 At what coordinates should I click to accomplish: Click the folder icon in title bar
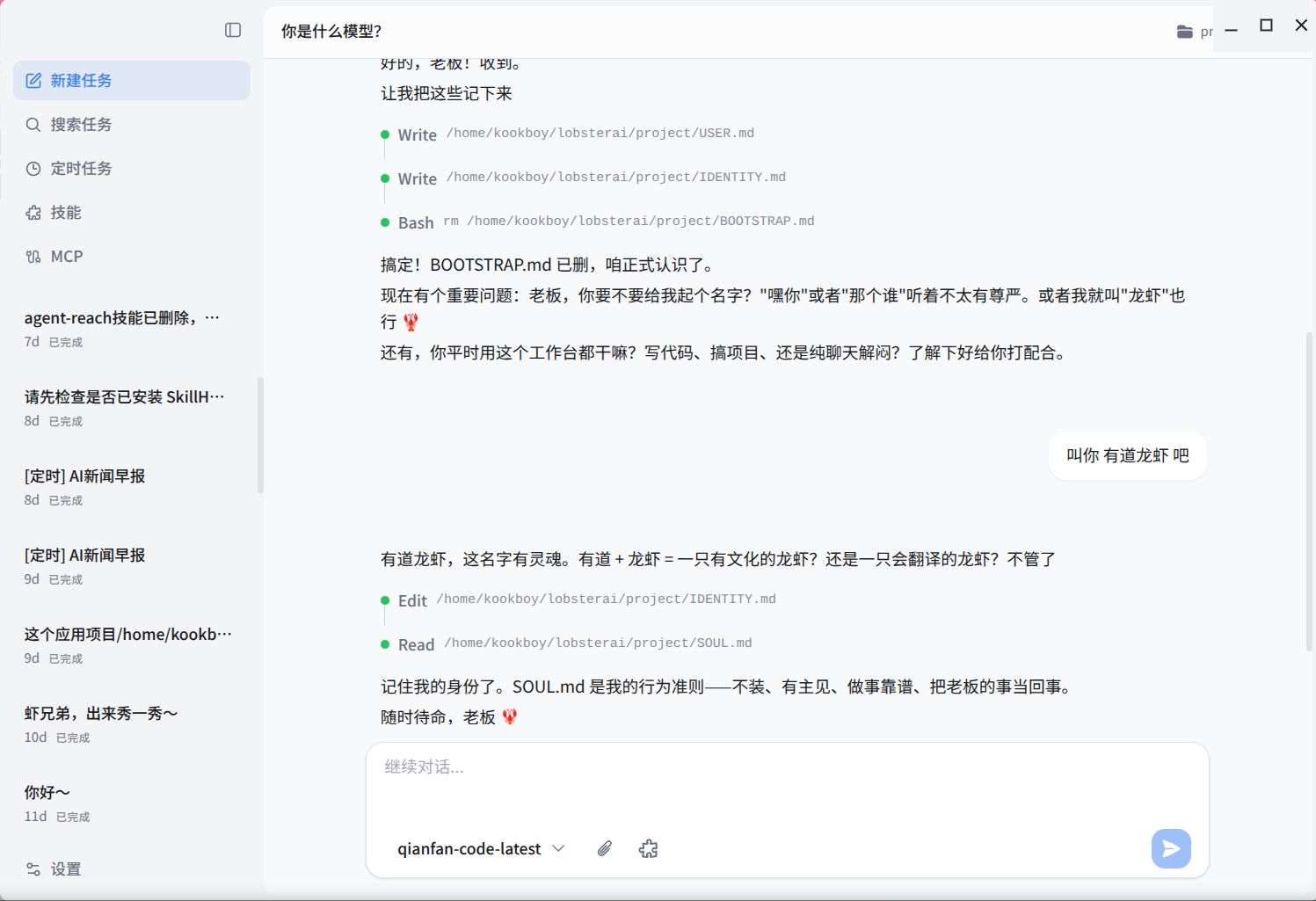(1185, 32)
